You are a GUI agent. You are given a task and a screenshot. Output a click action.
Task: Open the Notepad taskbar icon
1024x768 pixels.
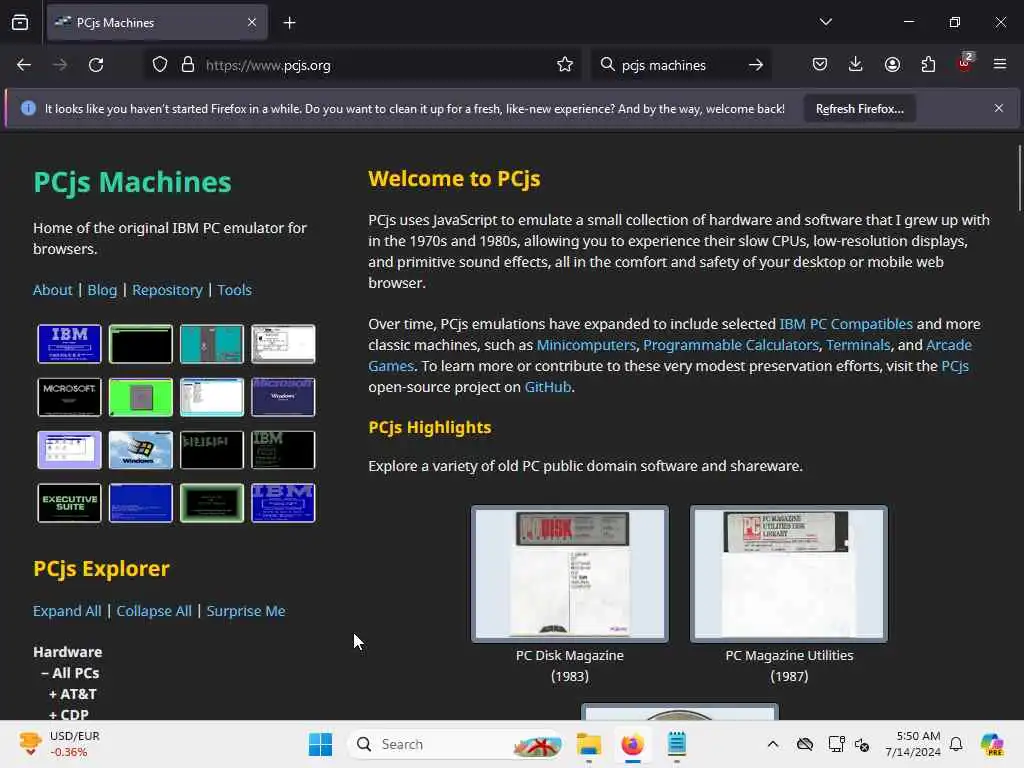[x=677, y=744]
